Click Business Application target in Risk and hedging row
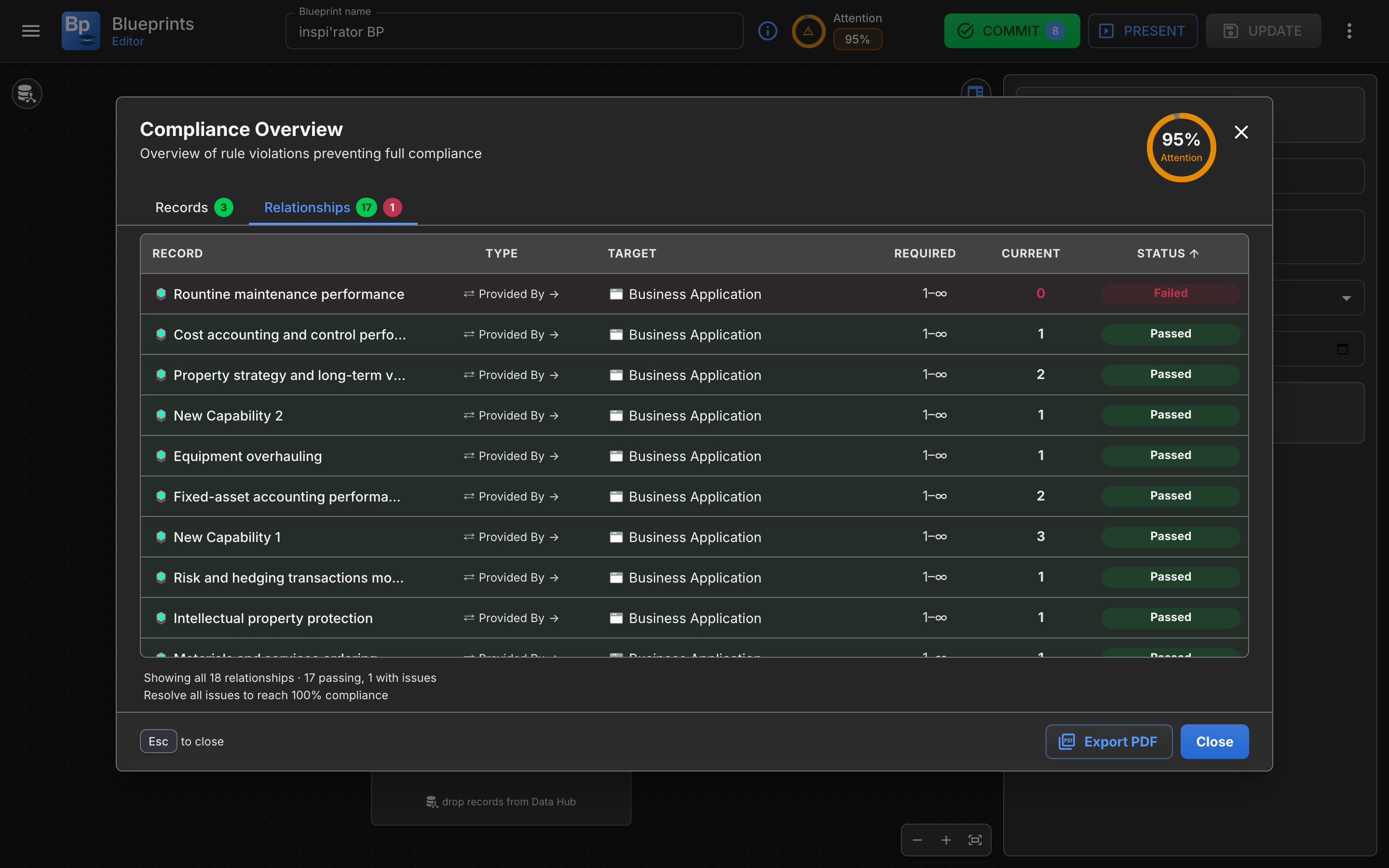The height and width of the screenshot is (868, 1389). pos(694,578)
